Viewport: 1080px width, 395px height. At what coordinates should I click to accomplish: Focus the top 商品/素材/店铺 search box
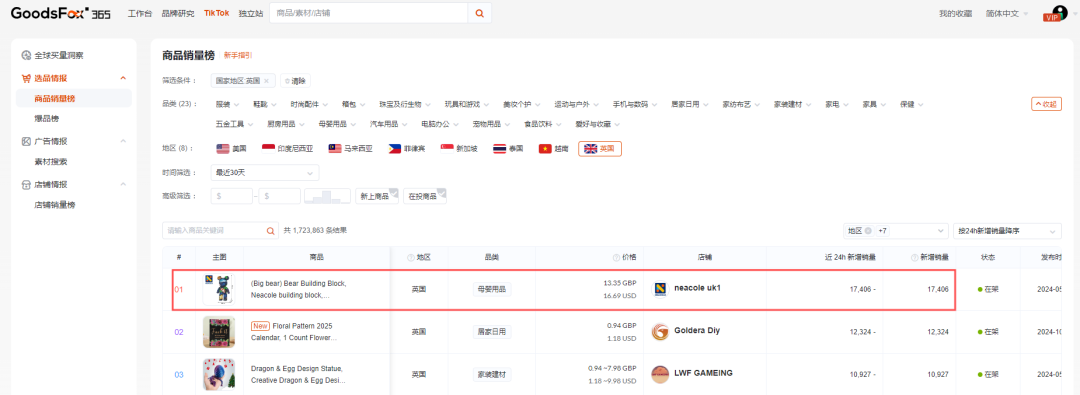[x=368, y=13]
